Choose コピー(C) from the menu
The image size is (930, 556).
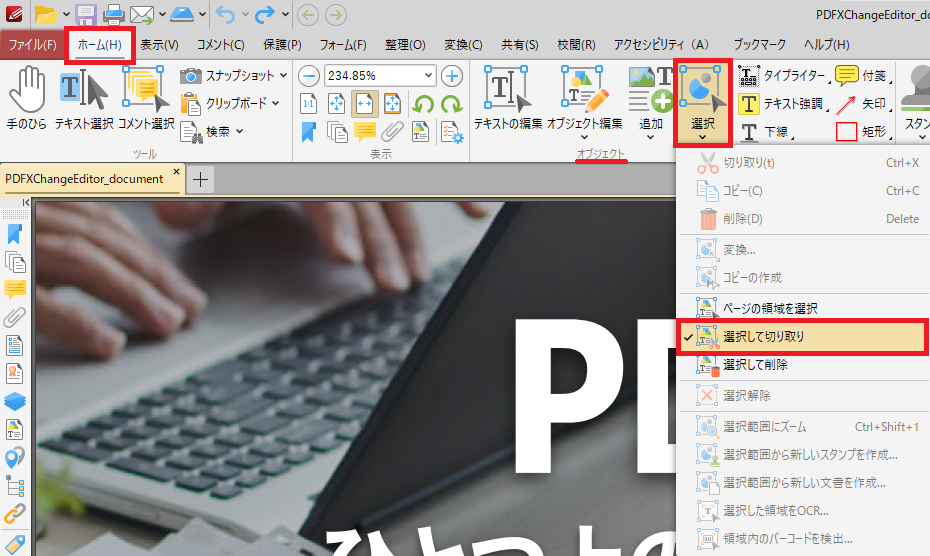pyautogui.click(x=804, y=190)
